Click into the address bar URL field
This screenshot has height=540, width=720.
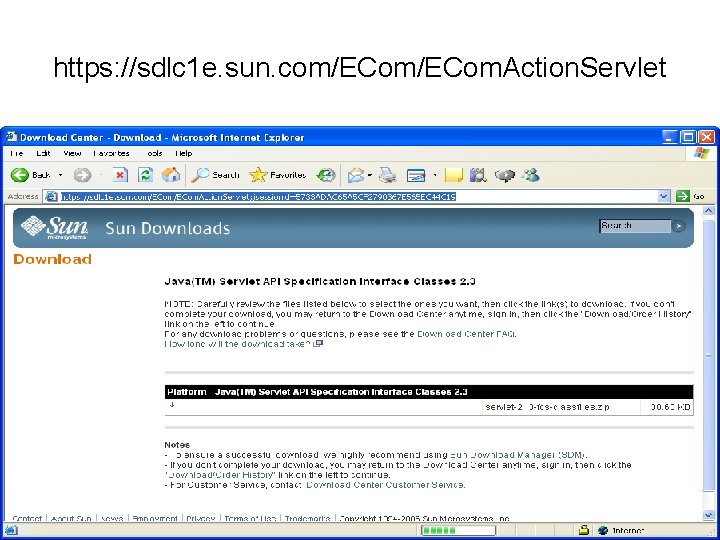click(358, 197)
